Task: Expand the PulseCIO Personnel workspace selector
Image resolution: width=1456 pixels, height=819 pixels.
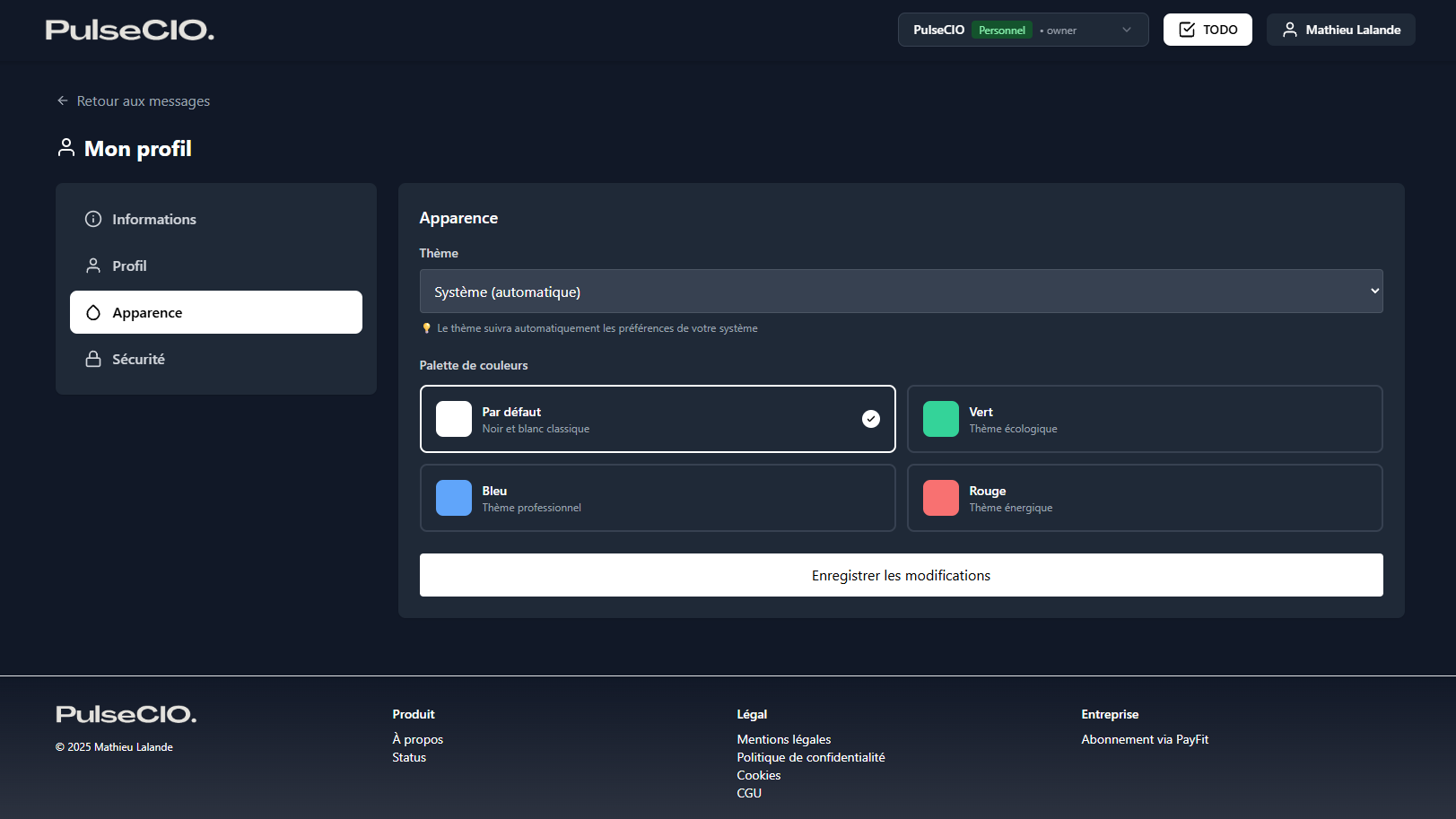Action: (1022, 30)
